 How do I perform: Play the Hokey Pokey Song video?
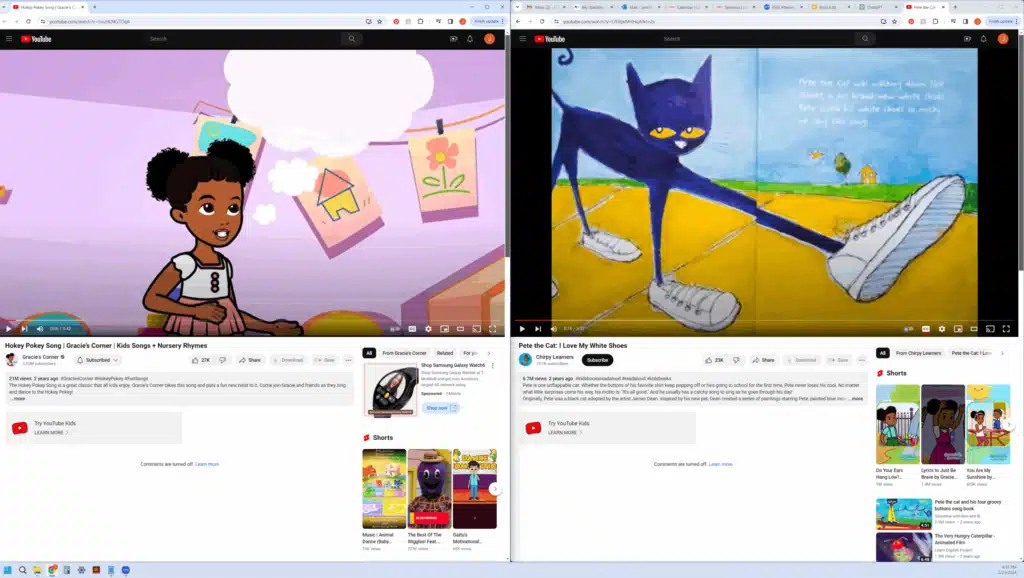coord(8,328)
